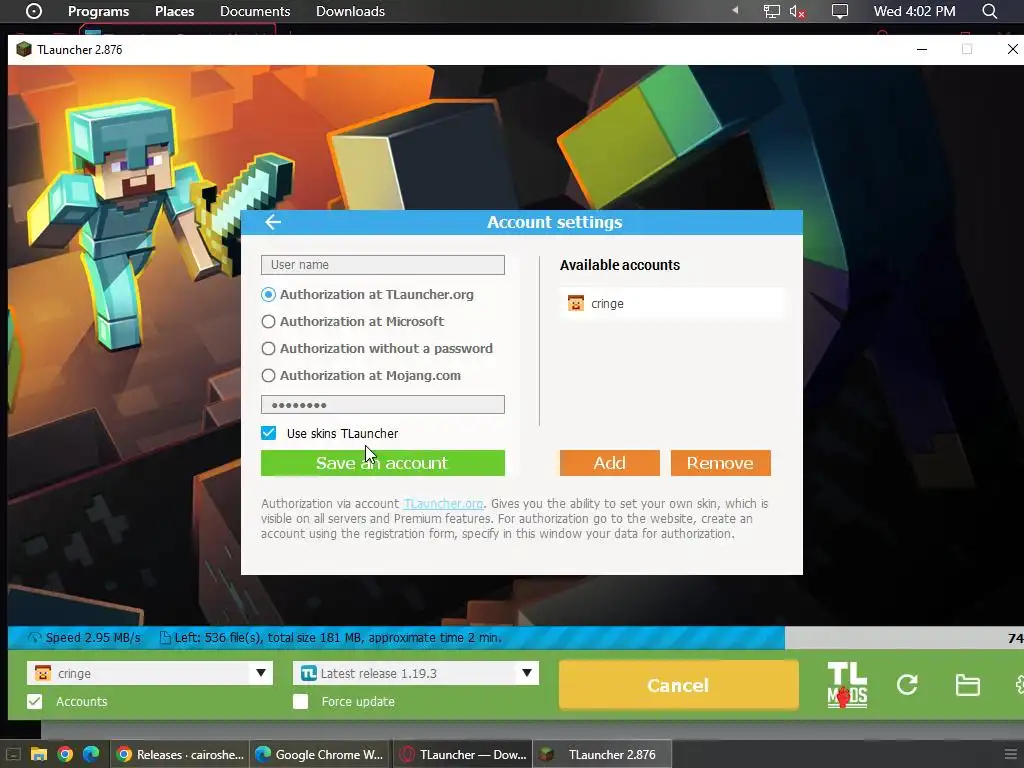Click the User name input field
This screenshot has width=1024, height=768.
point(383,264)
